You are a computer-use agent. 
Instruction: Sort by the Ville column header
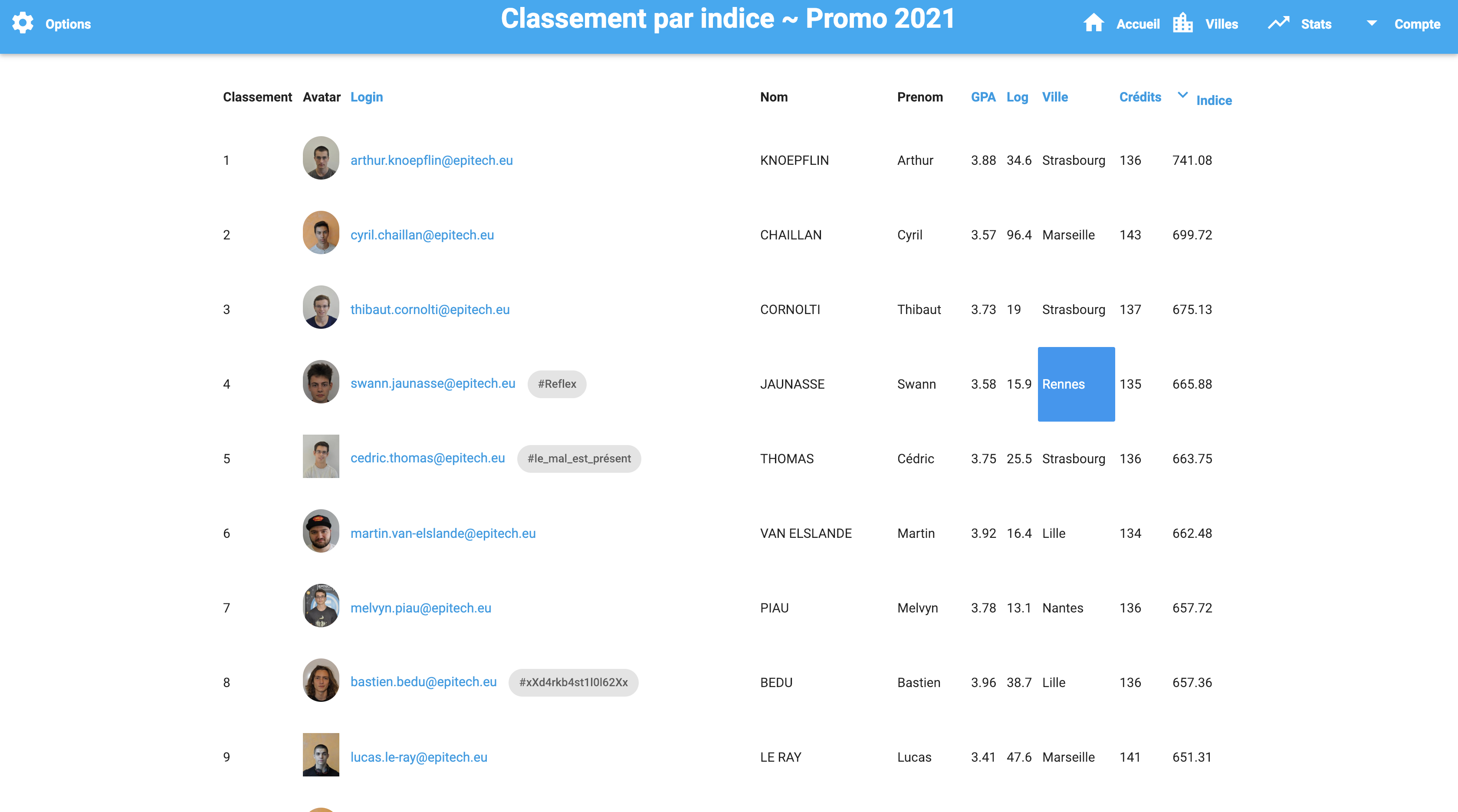click(1055, 97)
